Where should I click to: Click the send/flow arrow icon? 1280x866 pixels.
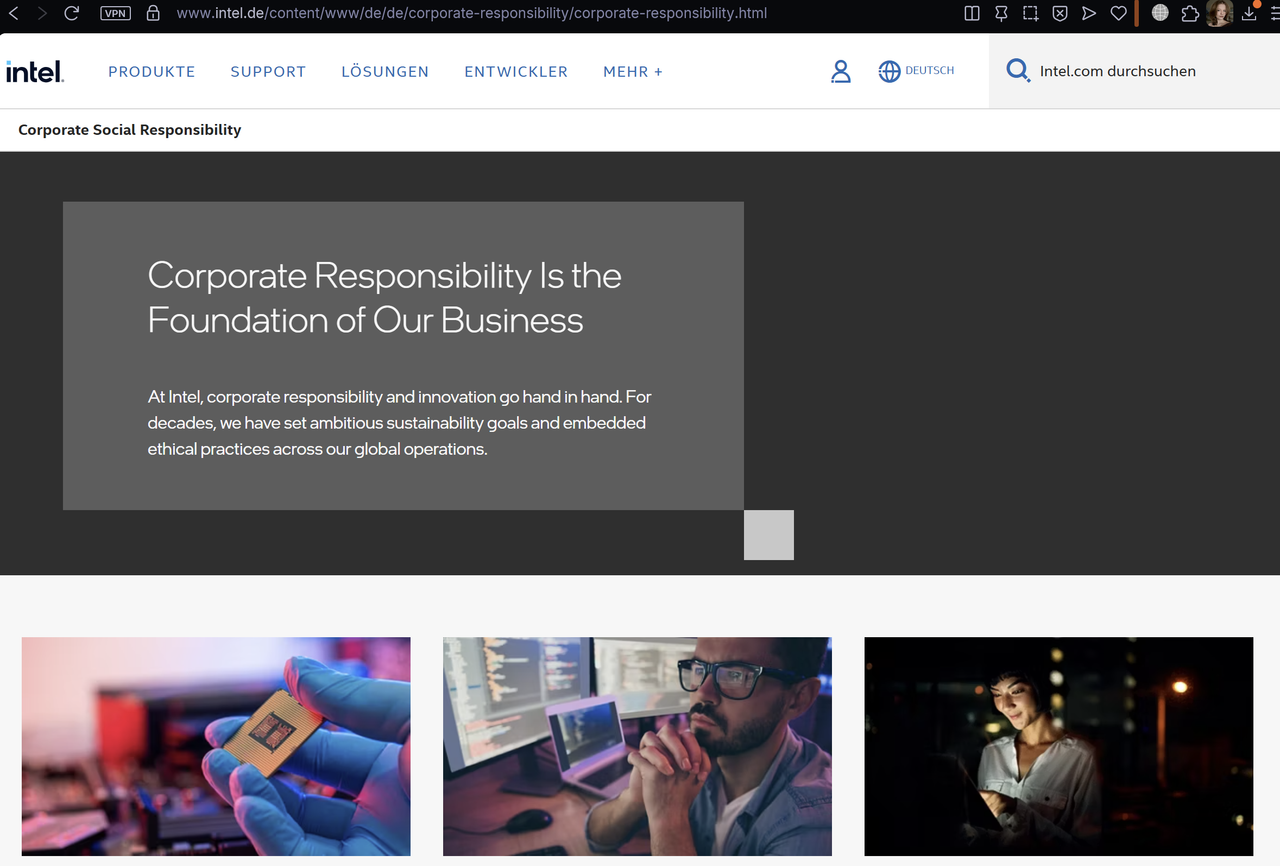1089,13
